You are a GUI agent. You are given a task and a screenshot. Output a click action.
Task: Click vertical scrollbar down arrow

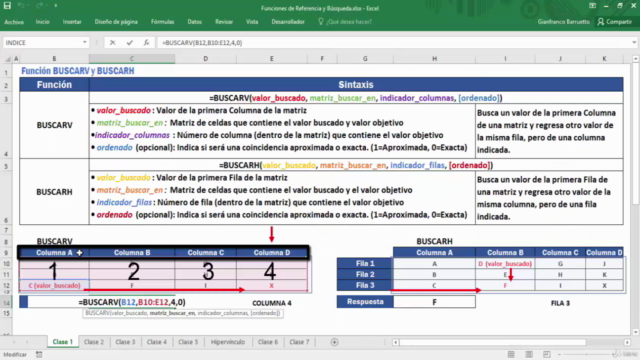coord(636,332)
